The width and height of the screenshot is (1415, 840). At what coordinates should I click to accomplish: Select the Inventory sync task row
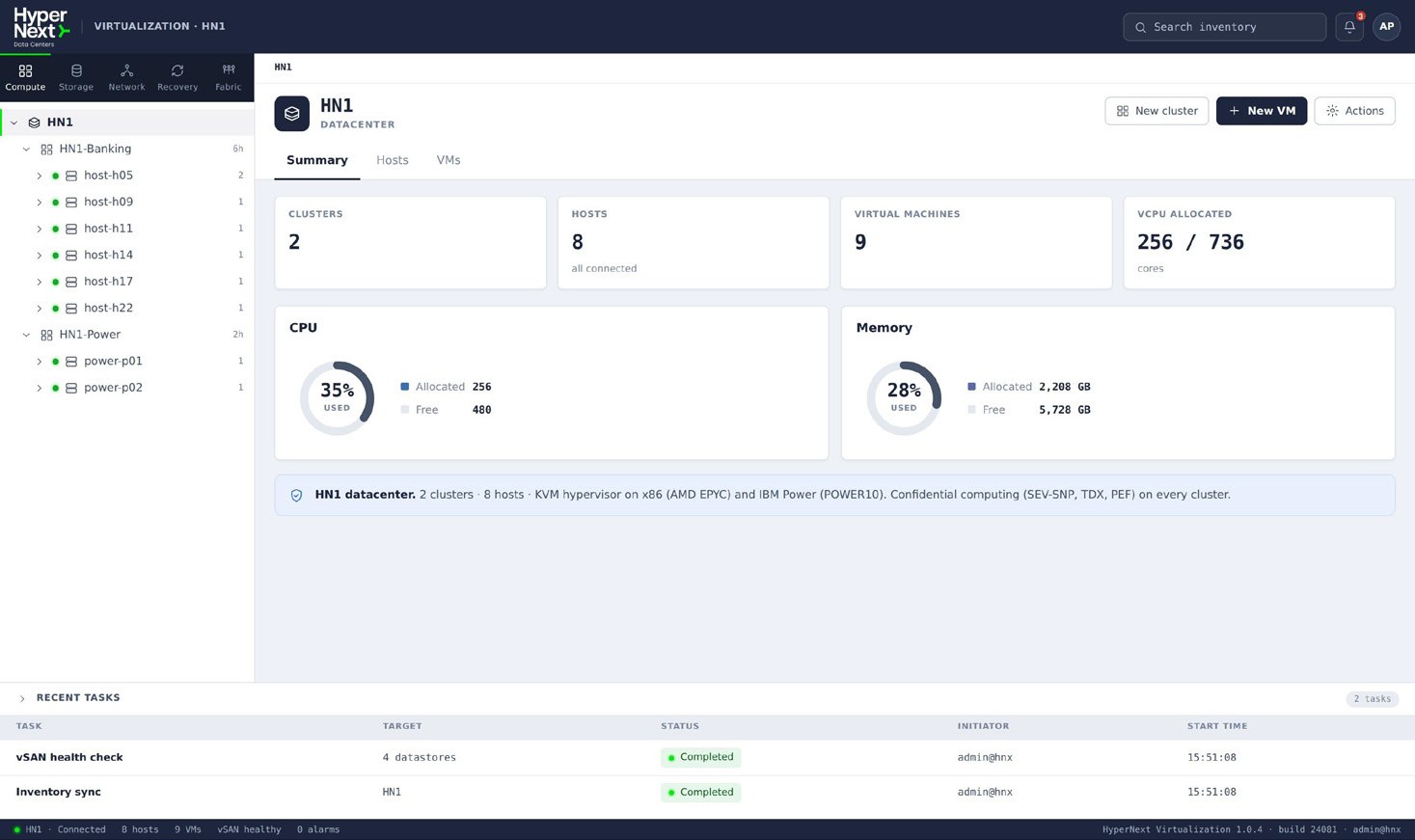pyautogui.click(x=707, y=793)
